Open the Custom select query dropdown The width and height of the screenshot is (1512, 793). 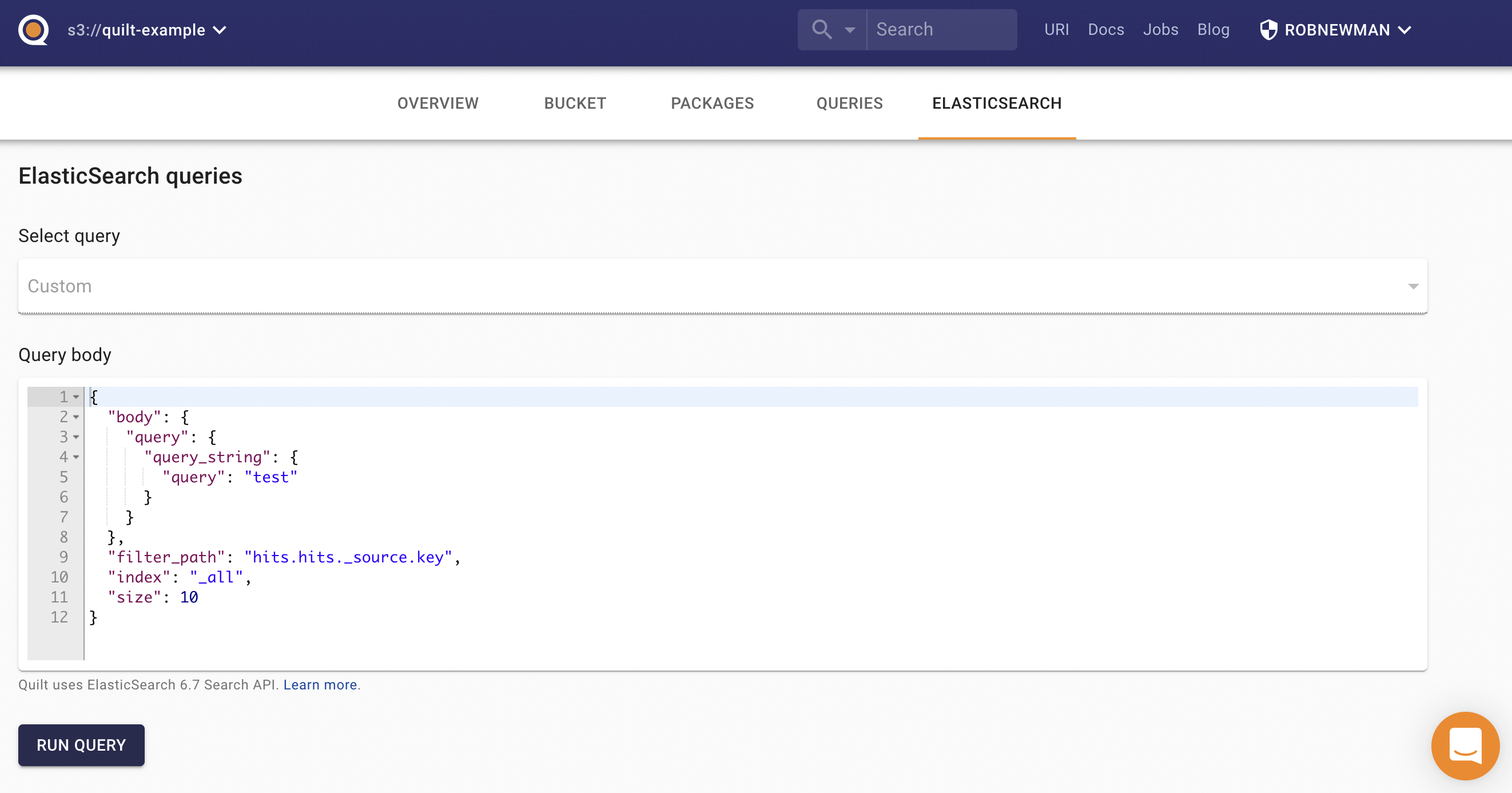(x=722, y=286)
